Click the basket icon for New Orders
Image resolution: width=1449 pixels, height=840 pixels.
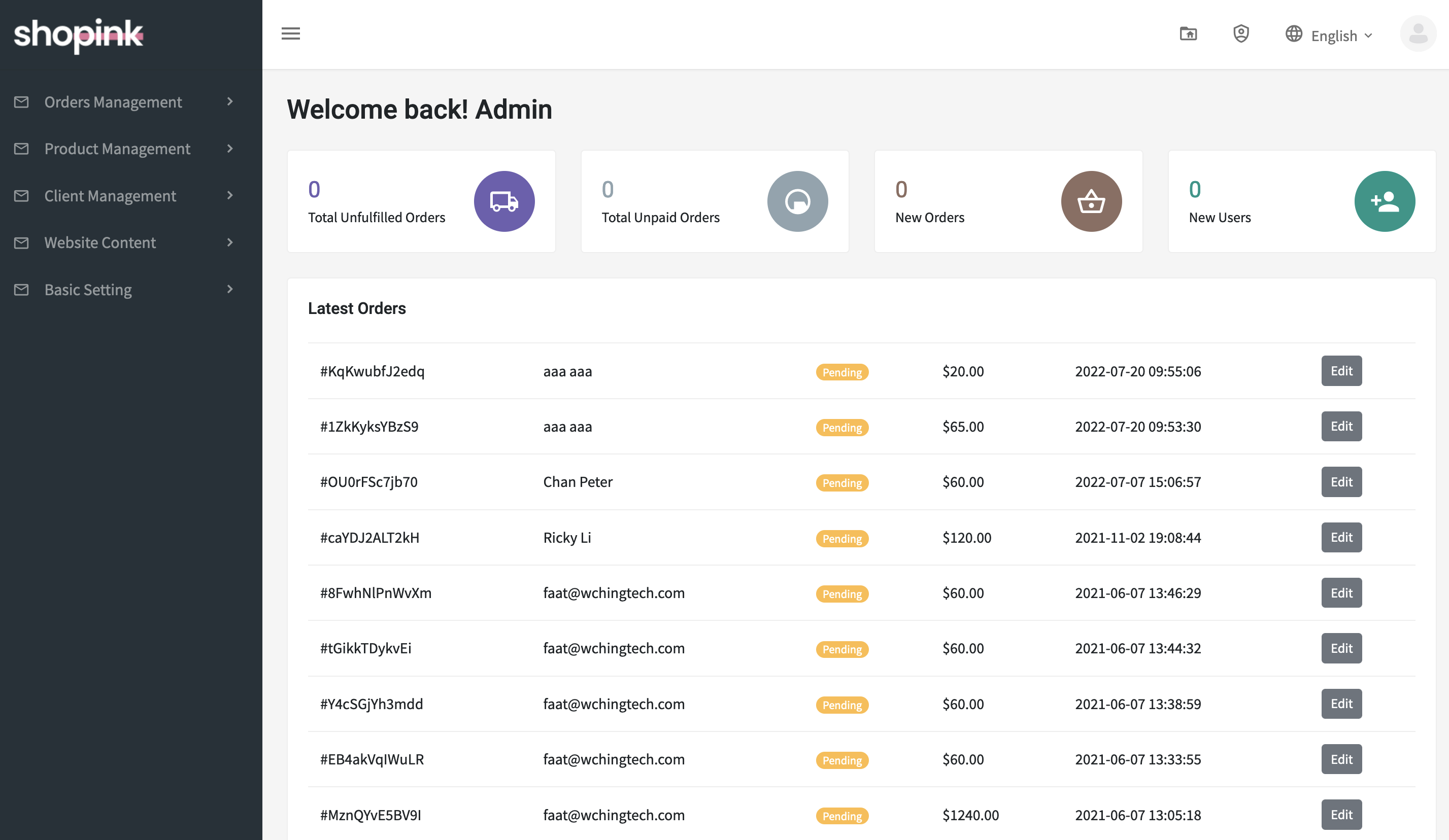1091,202
